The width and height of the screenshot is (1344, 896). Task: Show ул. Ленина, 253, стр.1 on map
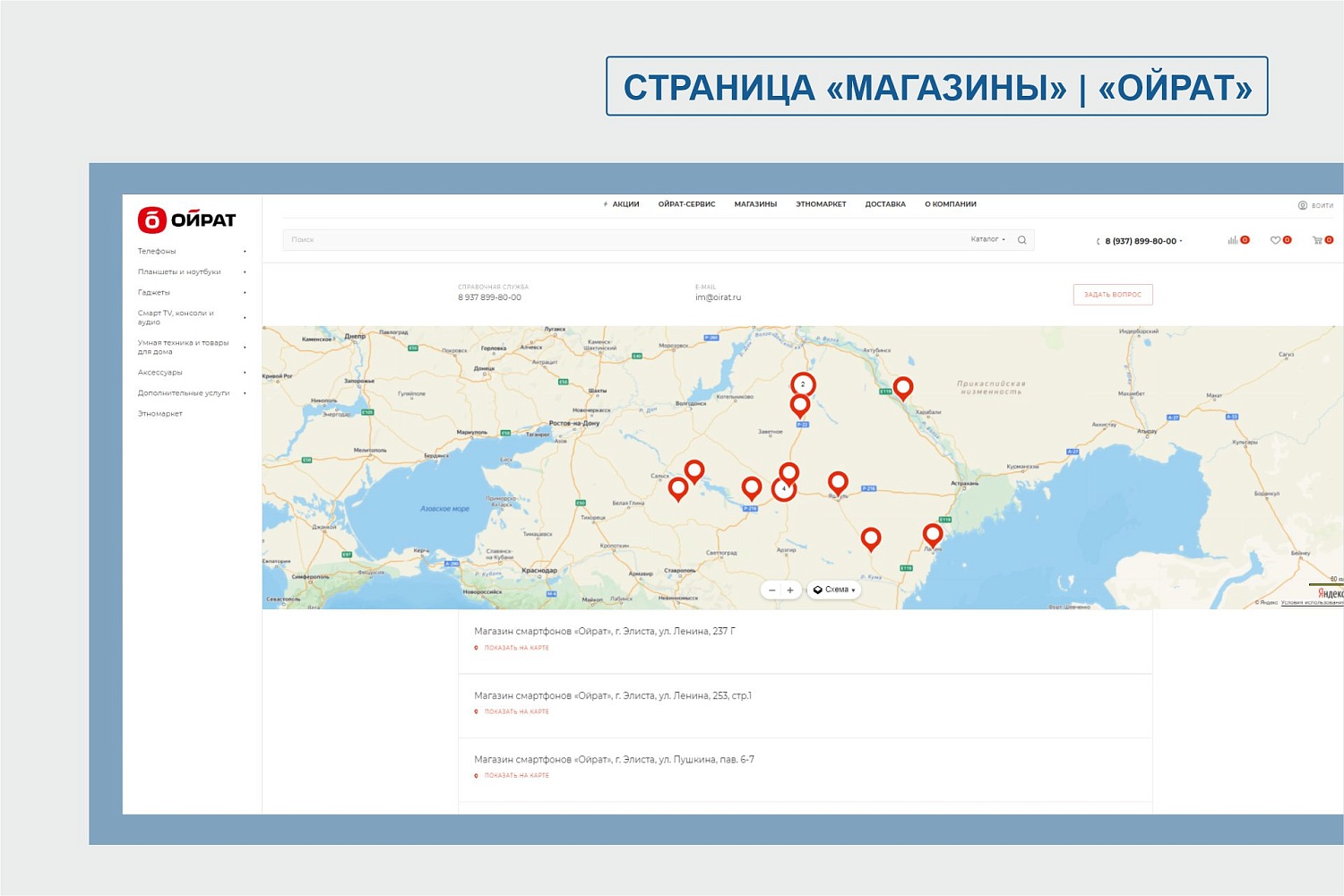517,711
